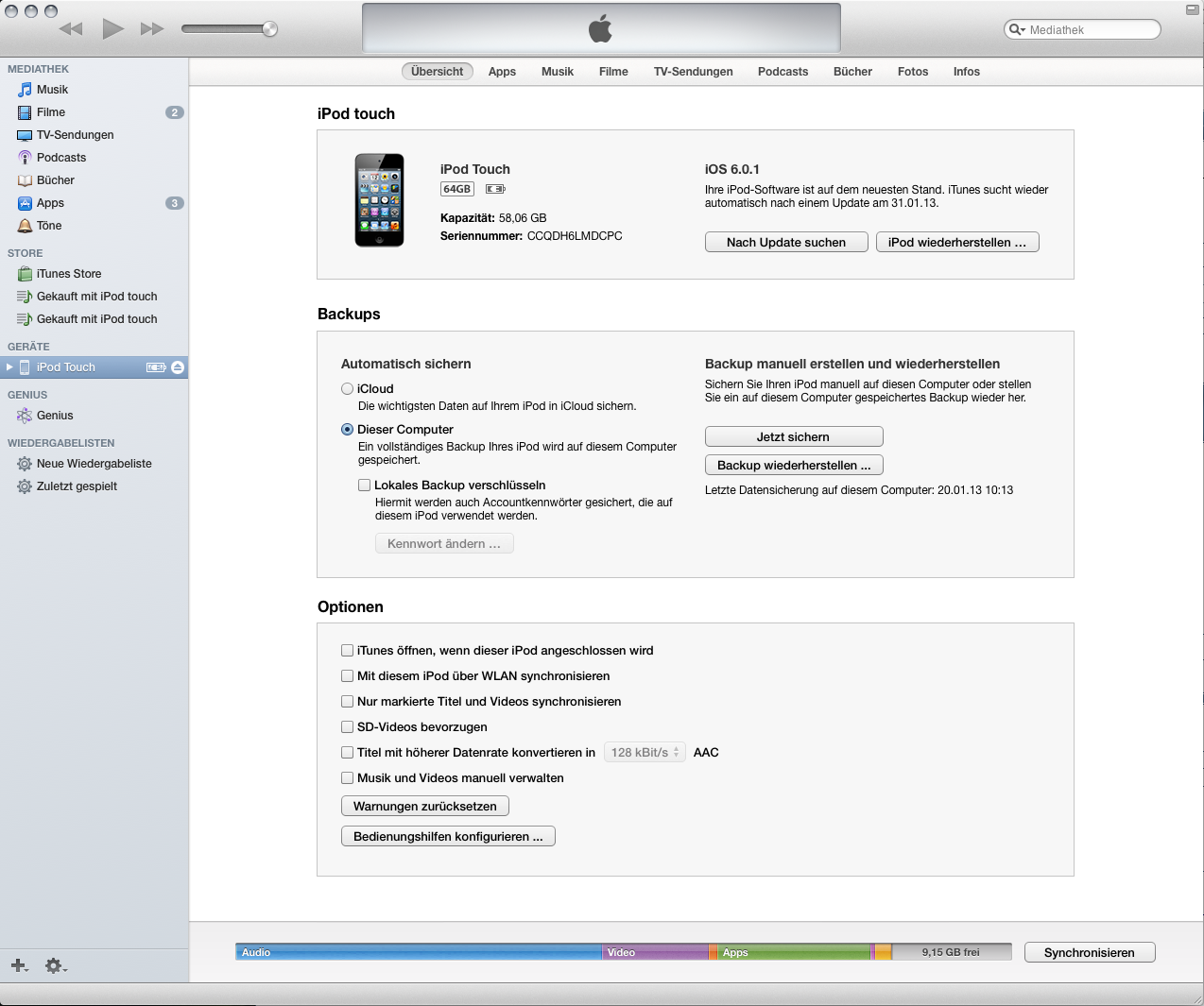Check Musik und Videos manuell verwalten

point(347,778)
